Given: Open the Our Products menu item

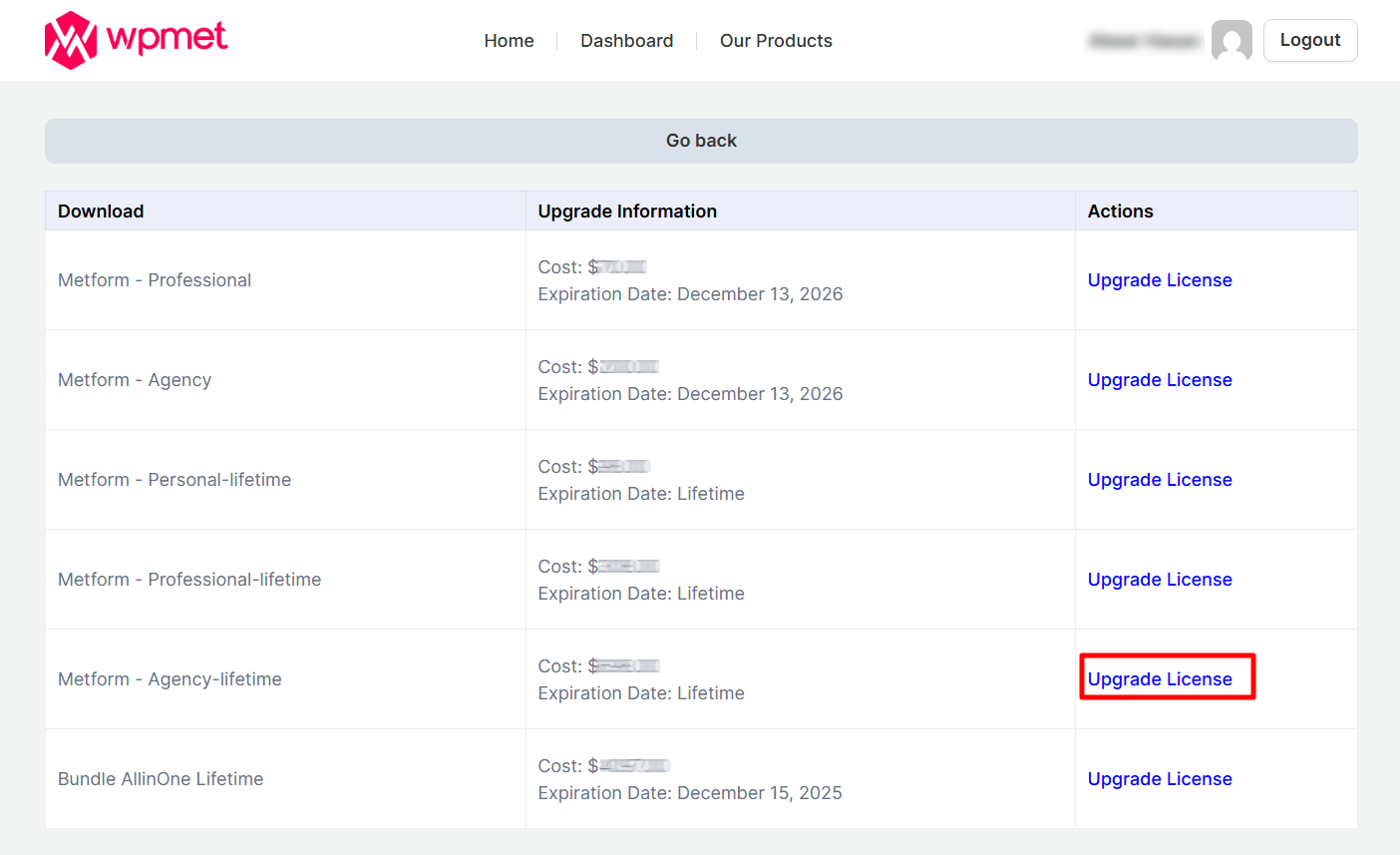Looking at the screenshot, I should [x=776, y=41].
